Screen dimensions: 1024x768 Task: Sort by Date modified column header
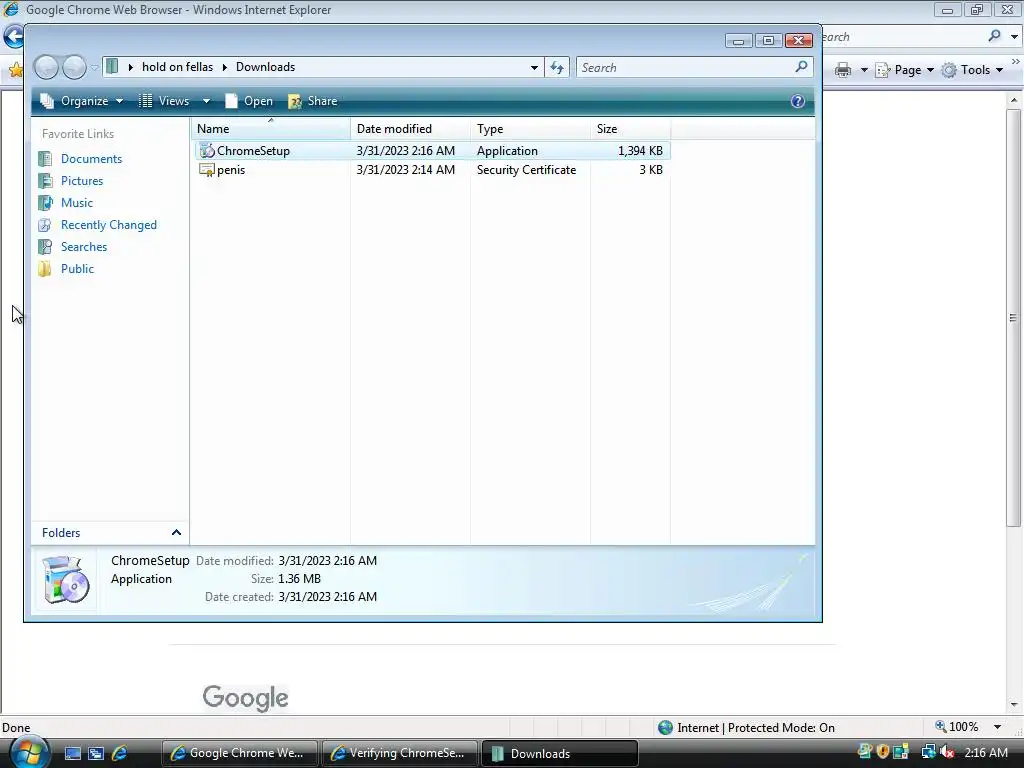(410, 129)
